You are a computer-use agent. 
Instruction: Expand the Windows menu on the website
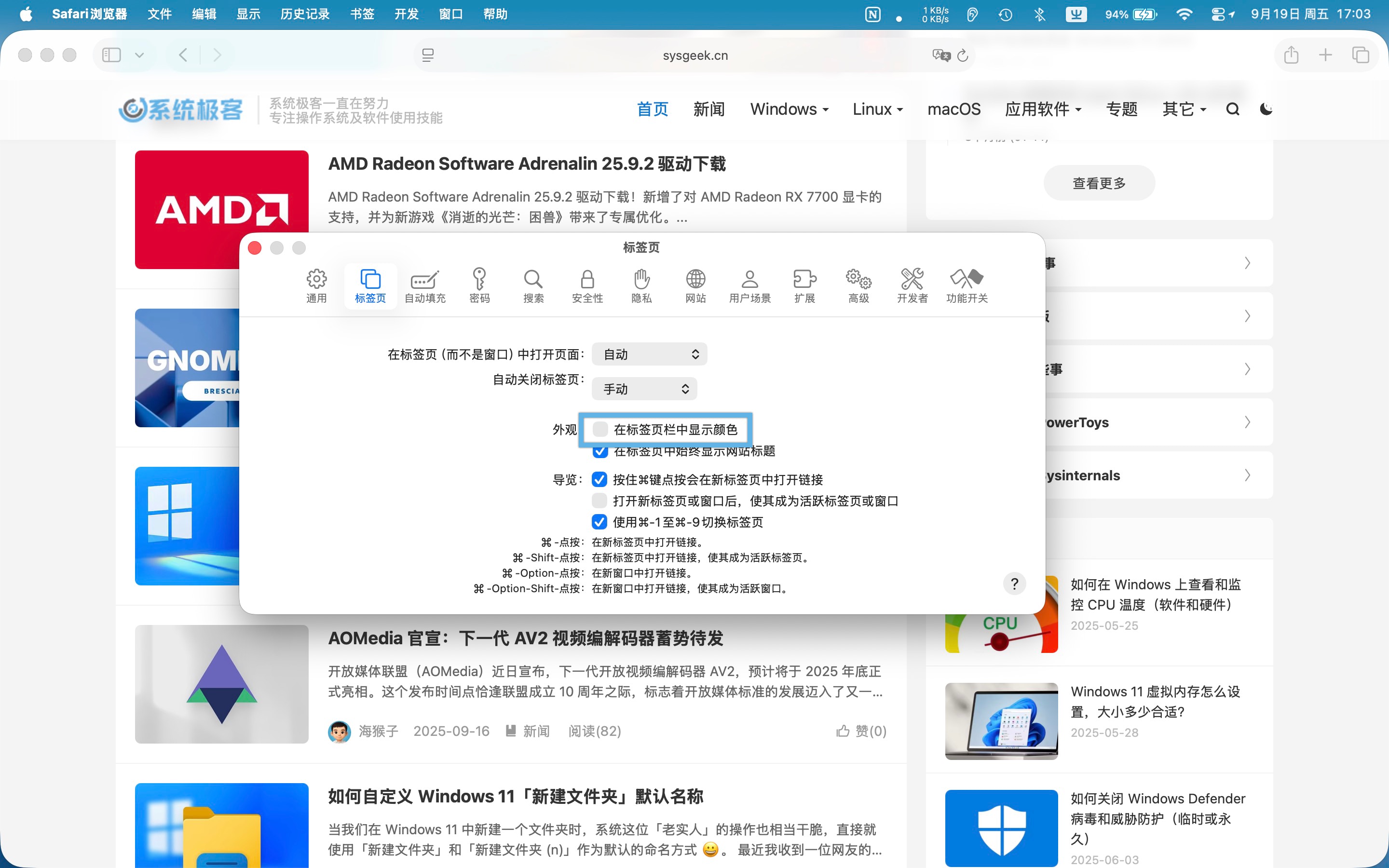click(789, 109)
